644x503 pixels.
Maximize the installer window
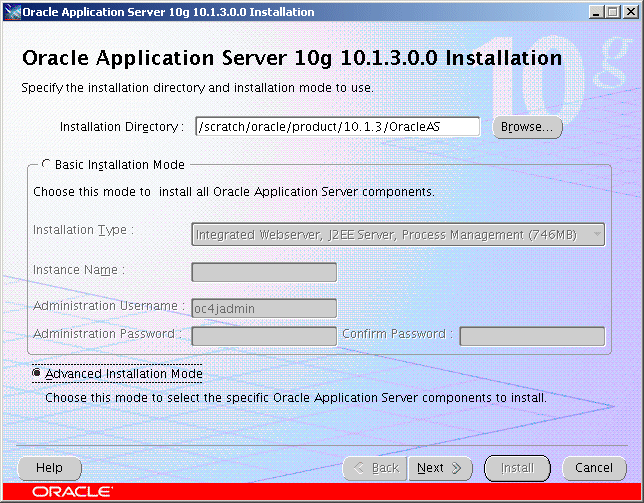pos(613,11)
